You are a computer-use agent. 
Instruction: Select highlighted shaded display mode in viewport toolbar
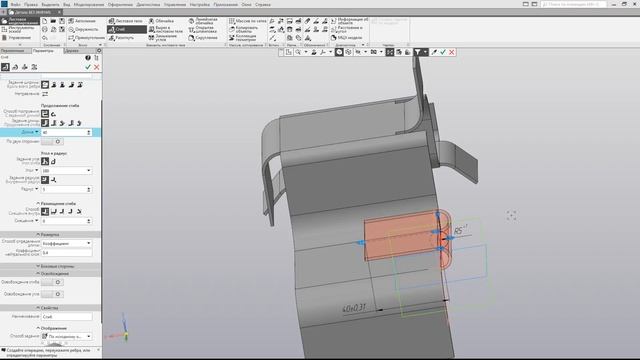tap(339, 52)
